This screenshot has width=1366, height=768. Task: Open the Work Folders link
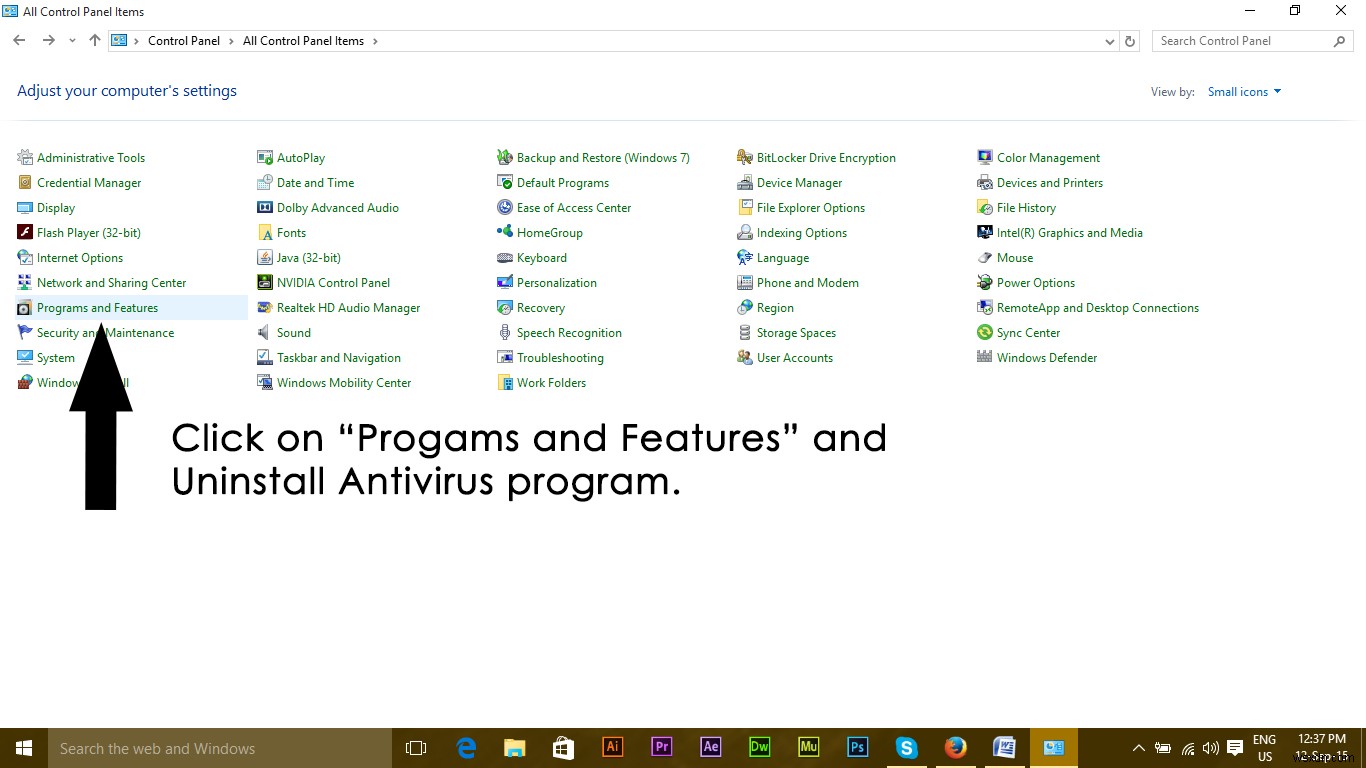tap(551, 383)
